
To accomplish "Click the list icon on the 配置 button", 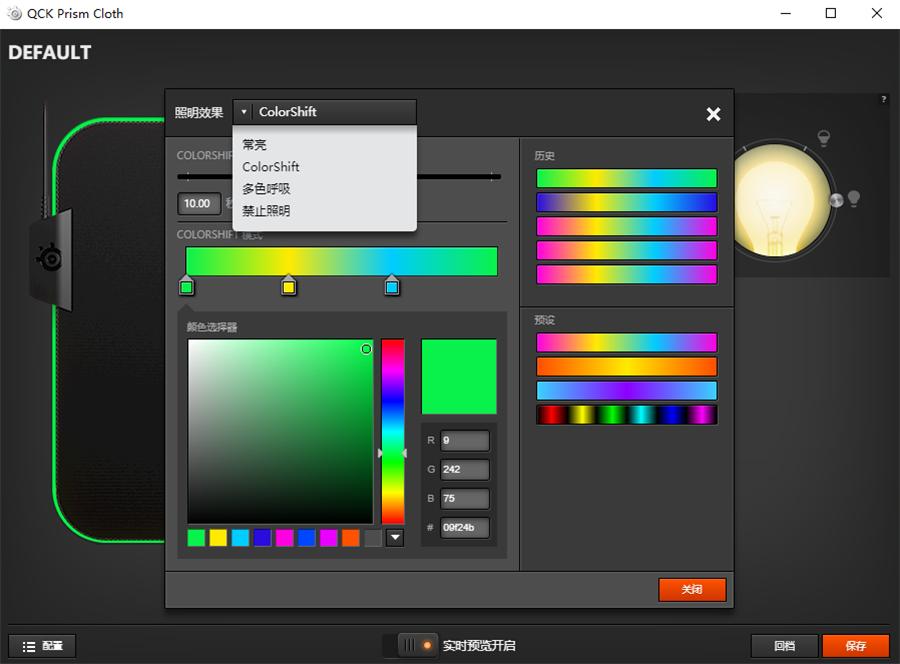I will pos(29,646).
